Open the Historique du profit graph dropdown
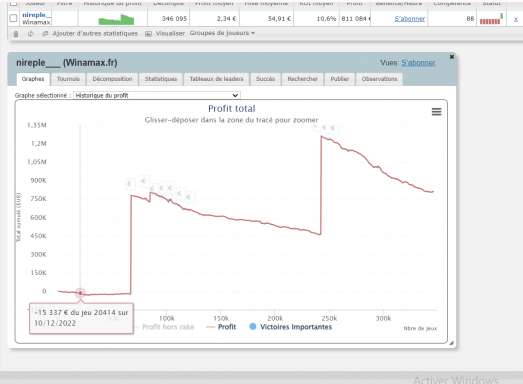This screenshot has height=384, width=523. pos(157,95)
